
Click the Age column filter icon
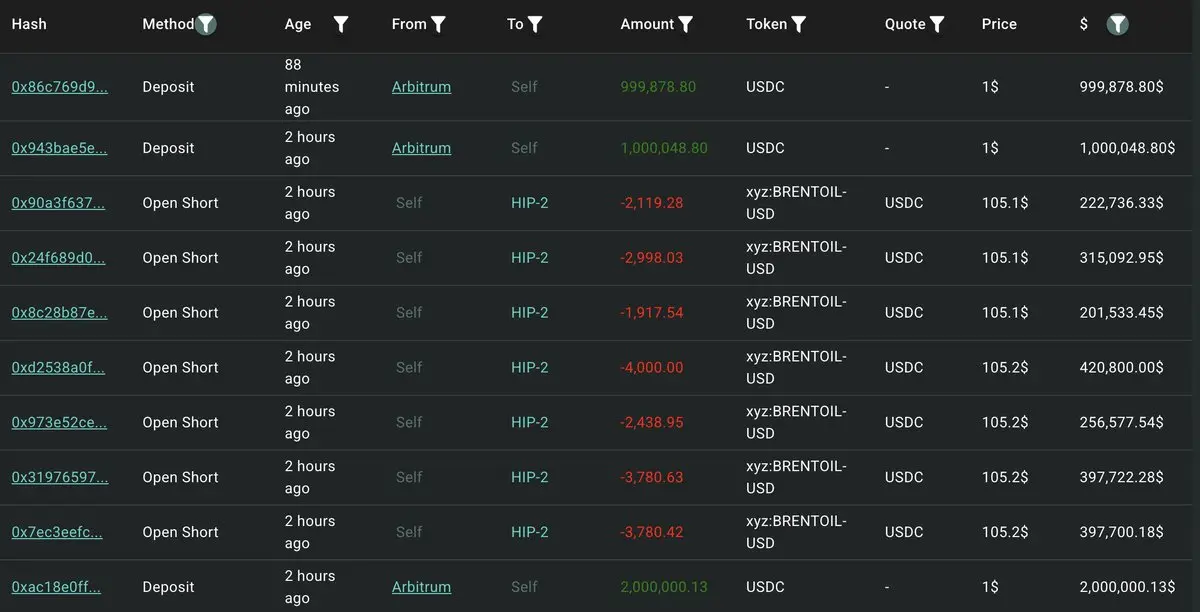click(341, 24)
